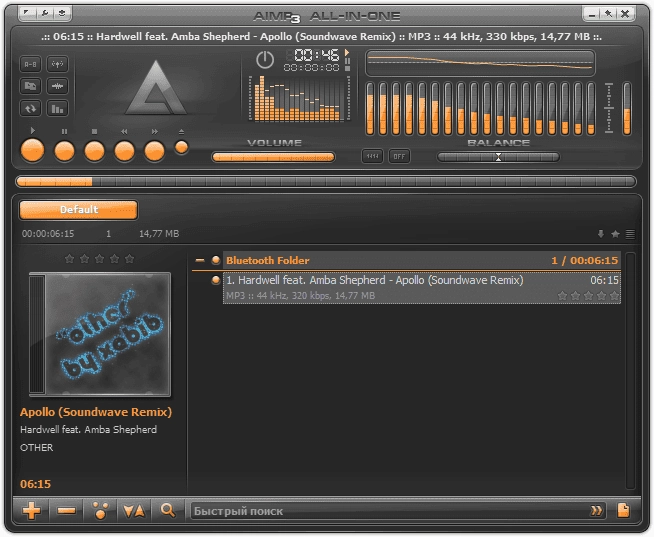Toggle the repeat playlist button
Screen dimensions: 654x537
click(30, 109)
